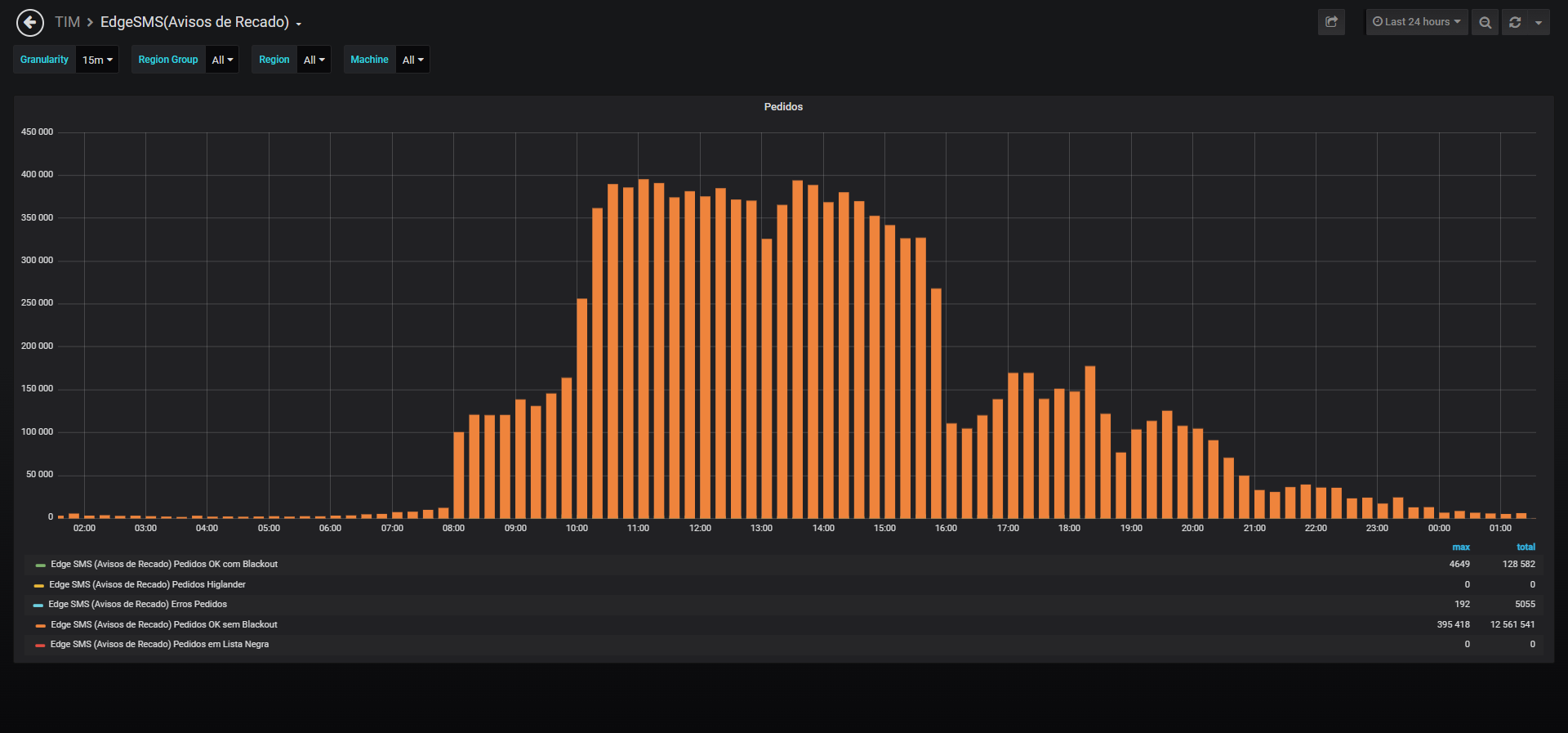
Task: Click the refresh dashboard icon
Action: point(1515,22)
